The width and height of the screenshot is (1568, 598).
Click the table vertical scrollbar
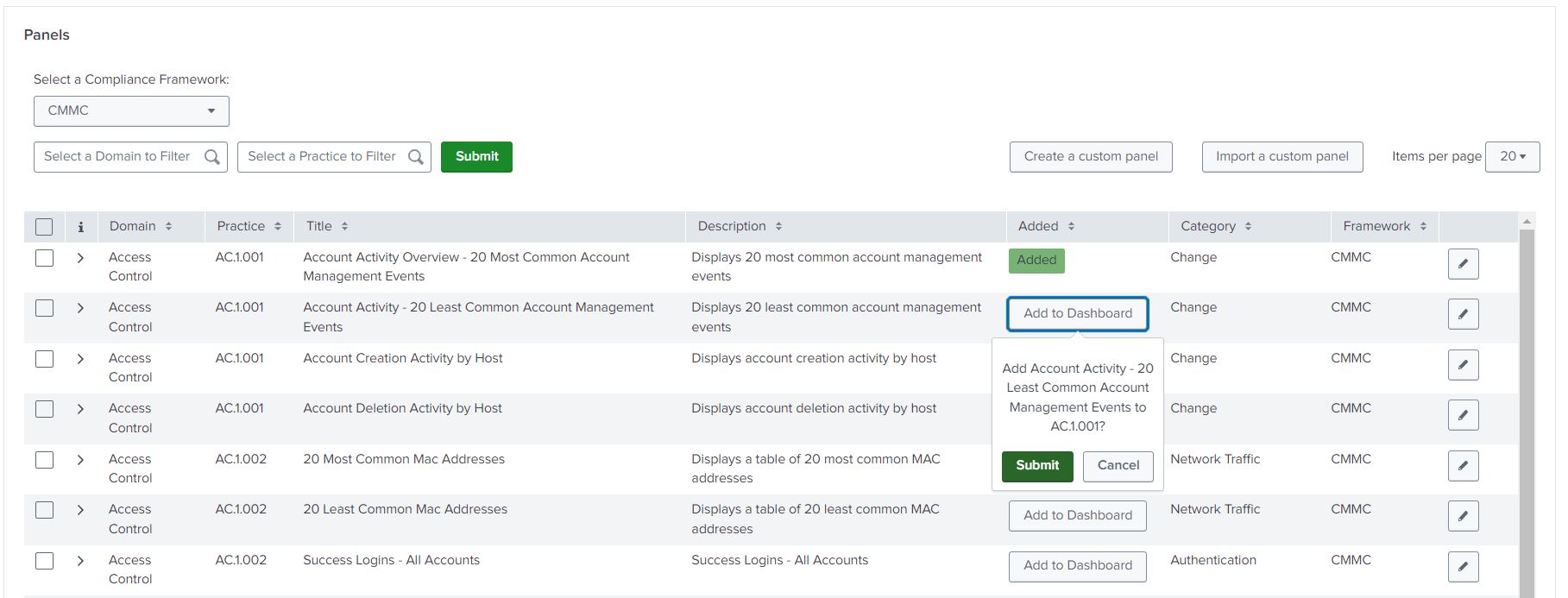point(1527,414)
